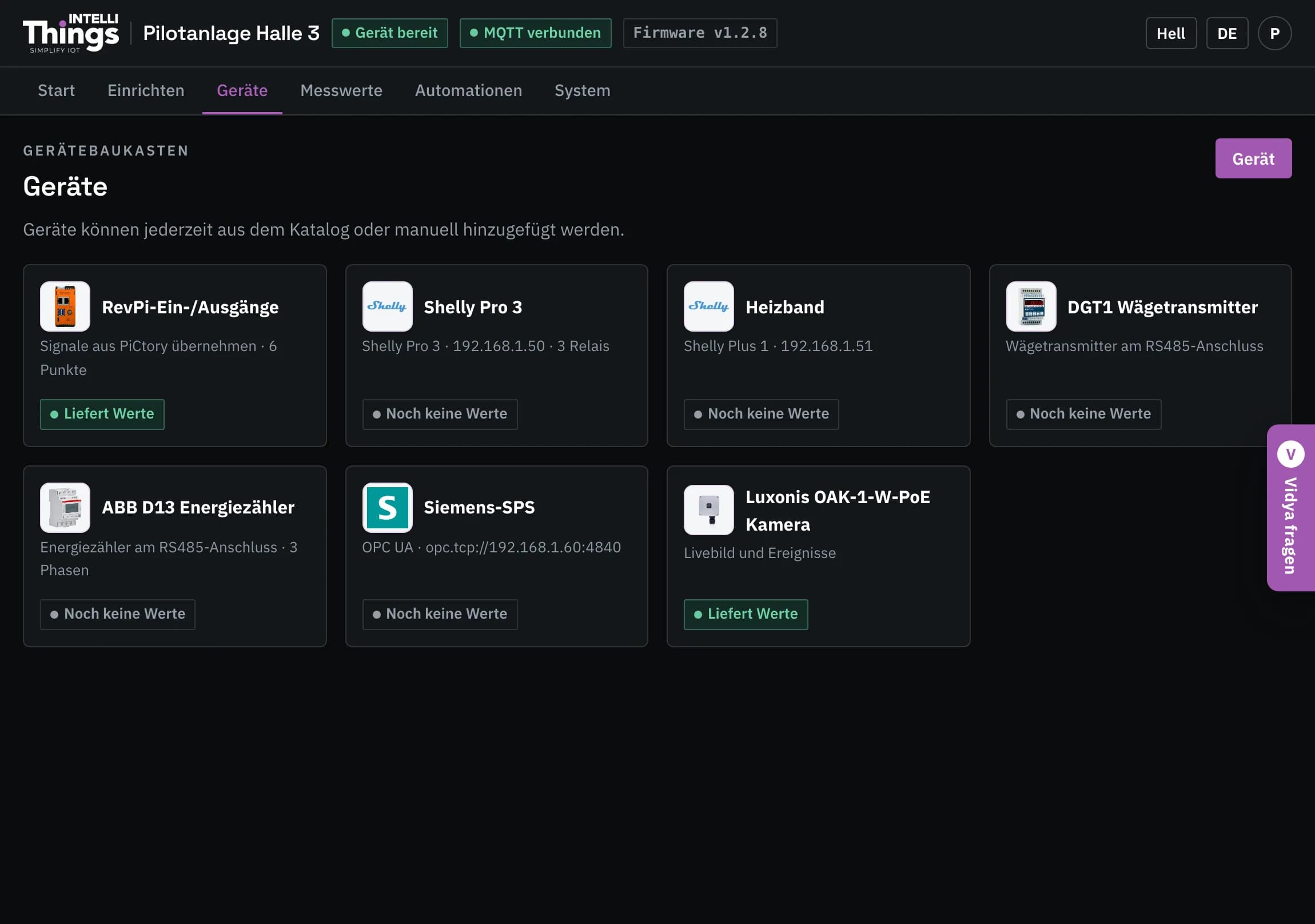Open the Siemens-SPS card title
This screenshot has width=1315, height=924.
click(x=479, y=508)
